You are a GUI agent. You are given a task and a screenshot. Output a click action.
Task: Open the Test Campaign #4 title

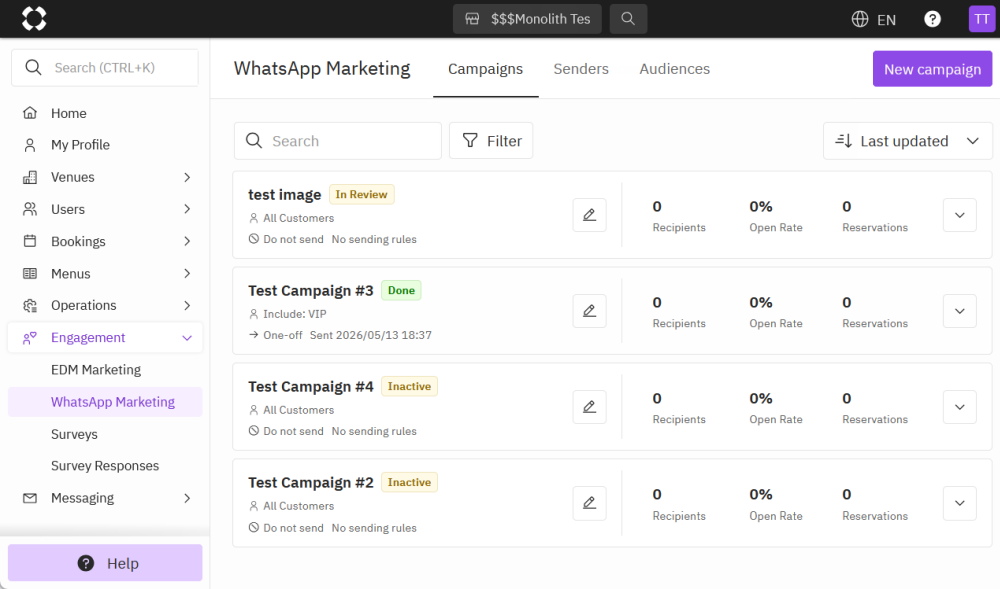311,387
